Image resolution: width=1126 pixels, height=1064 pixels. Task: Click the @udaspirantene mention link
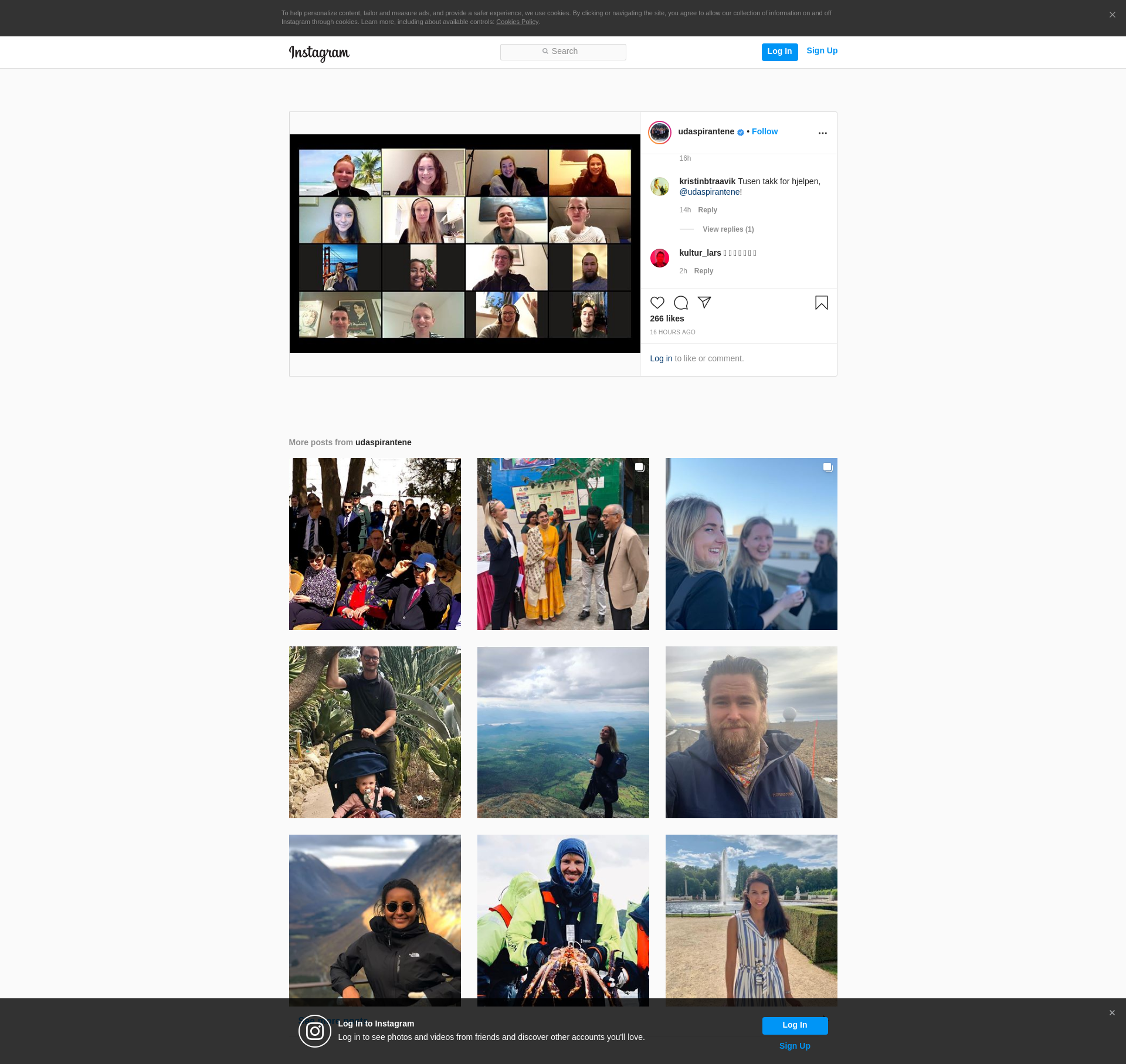tap(709, 192)
